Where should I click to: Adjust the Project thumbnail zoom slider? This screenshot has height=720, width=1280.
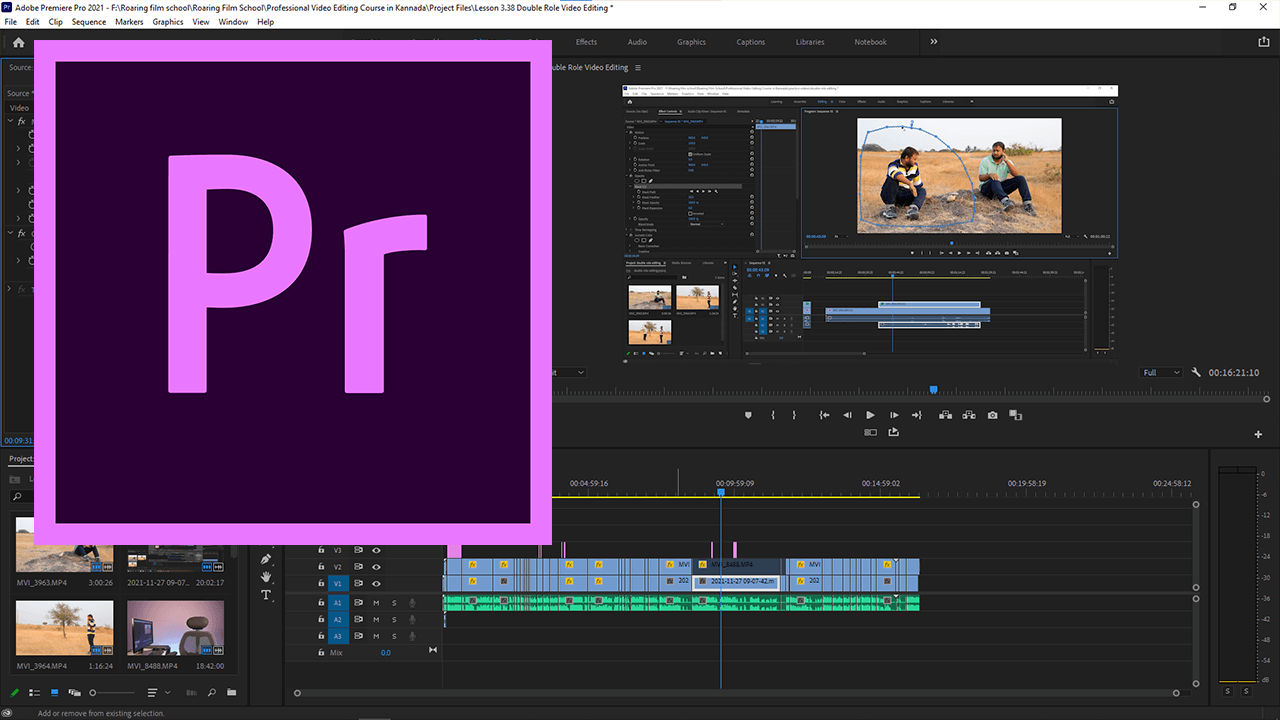coord(113,692)
